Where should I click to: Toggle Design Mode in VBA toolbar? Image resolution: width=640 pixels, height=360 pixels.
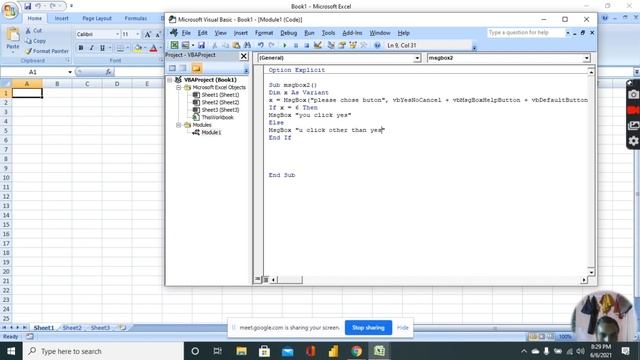tap(318, 45)
